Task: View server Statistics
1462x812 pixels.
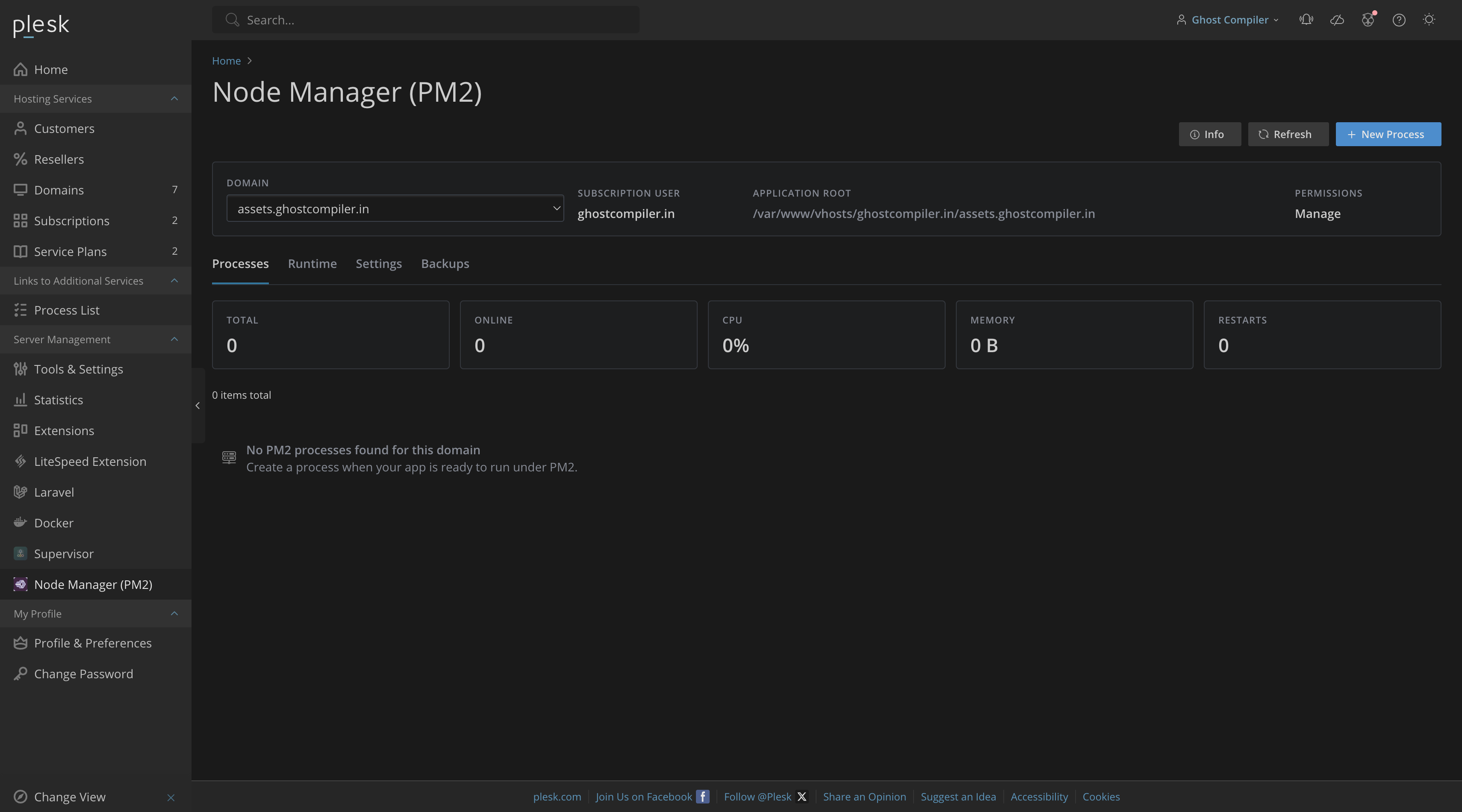Action: coord(95,400)
